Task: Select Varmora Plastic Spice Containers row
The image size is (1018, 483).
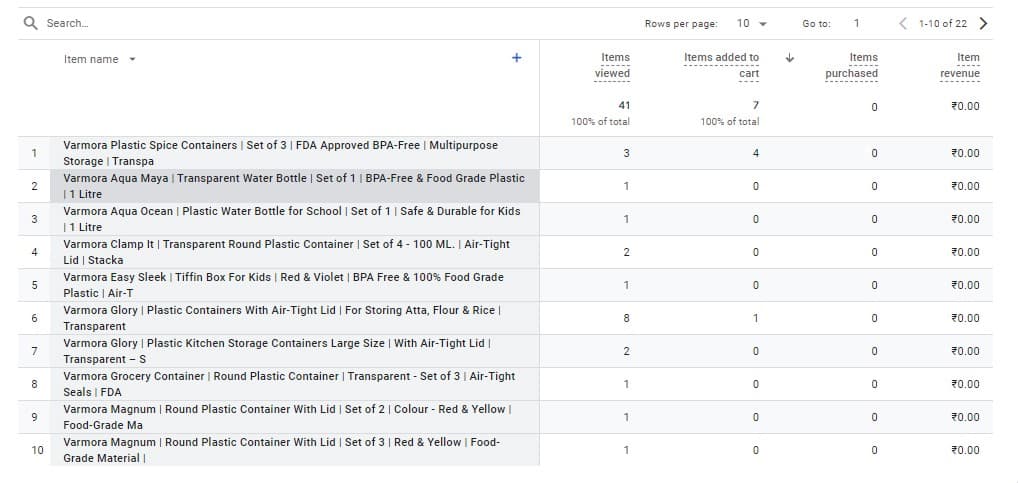Action: pyautogui.click(x=280, y=153)
